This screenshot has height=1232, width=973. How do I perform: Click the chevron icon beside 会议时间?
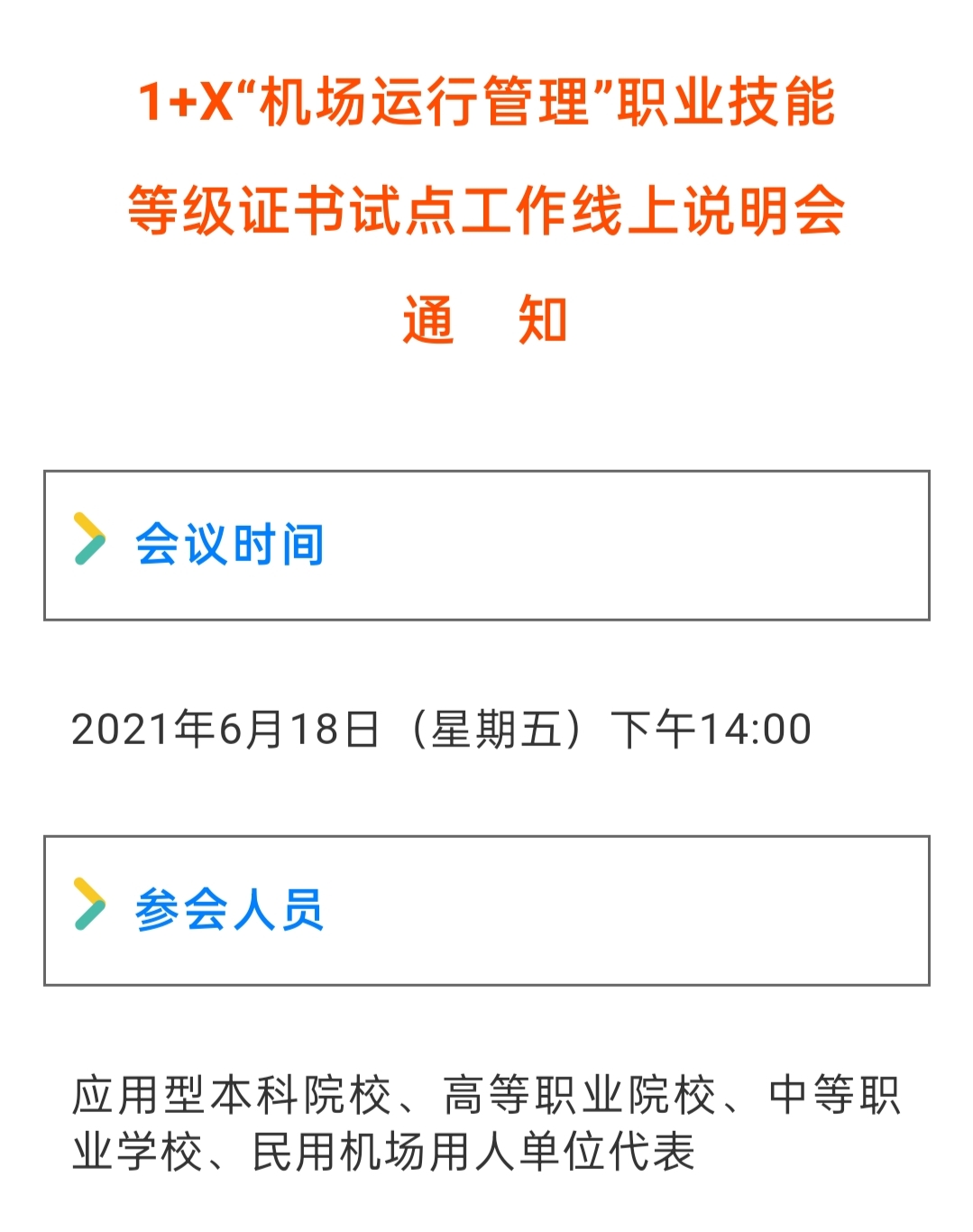pyautogui.click(x=89, y=538)
